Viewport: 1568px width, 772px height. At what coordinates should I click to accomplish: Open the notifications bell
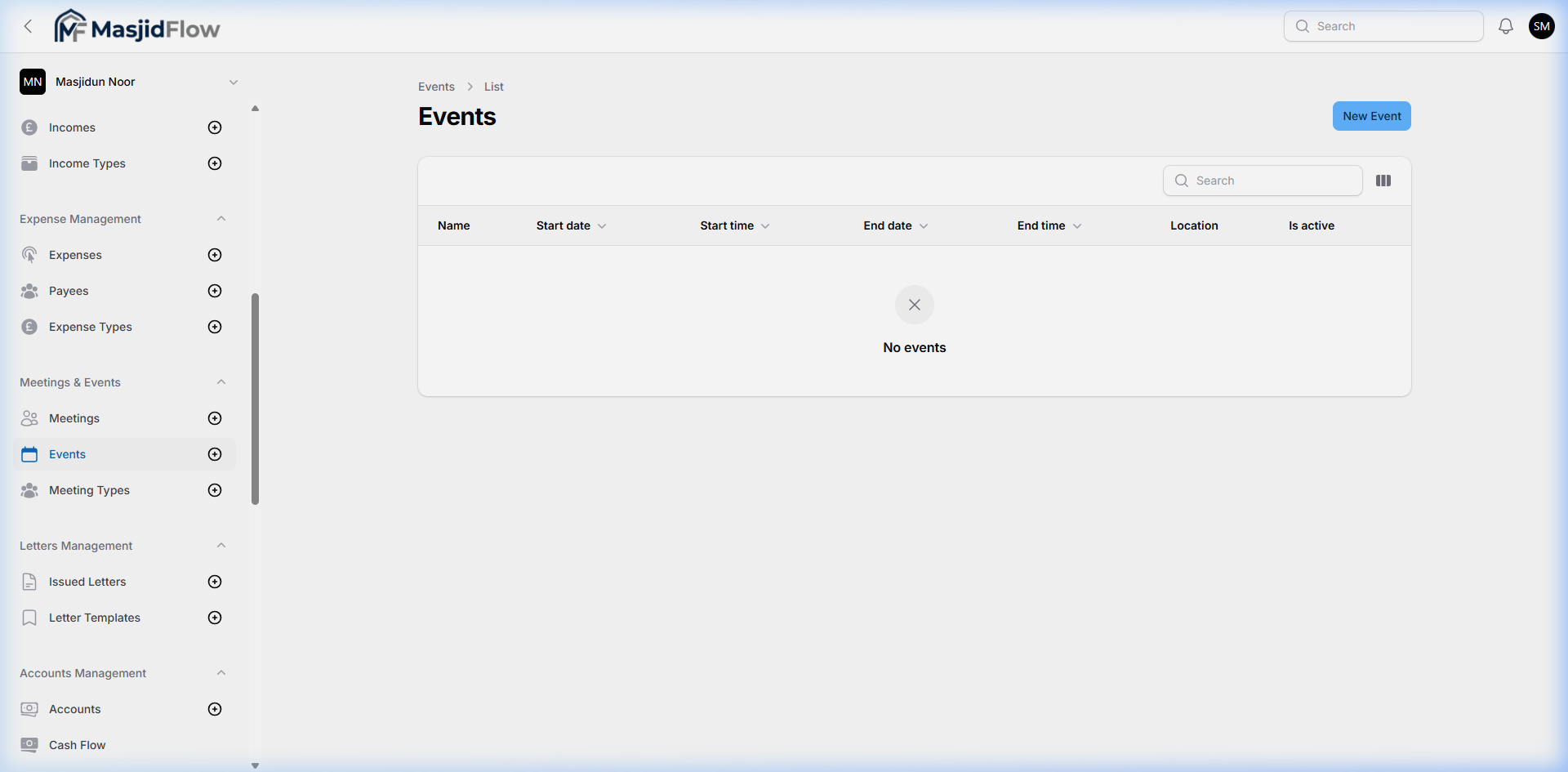[1505, 25]
